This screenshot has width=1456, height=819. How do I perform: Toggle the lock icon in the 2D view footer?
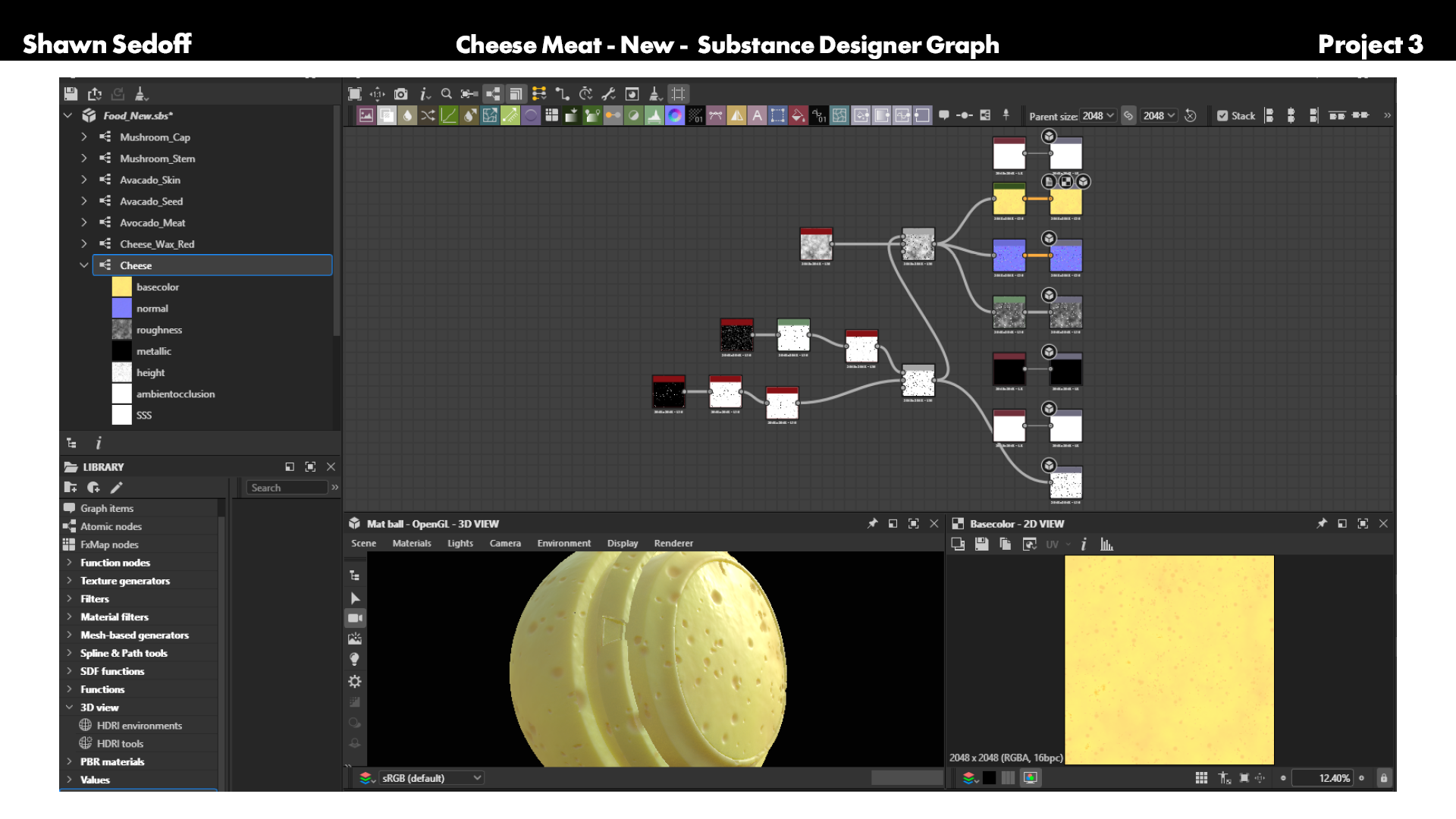click(x=1384, y=778)
